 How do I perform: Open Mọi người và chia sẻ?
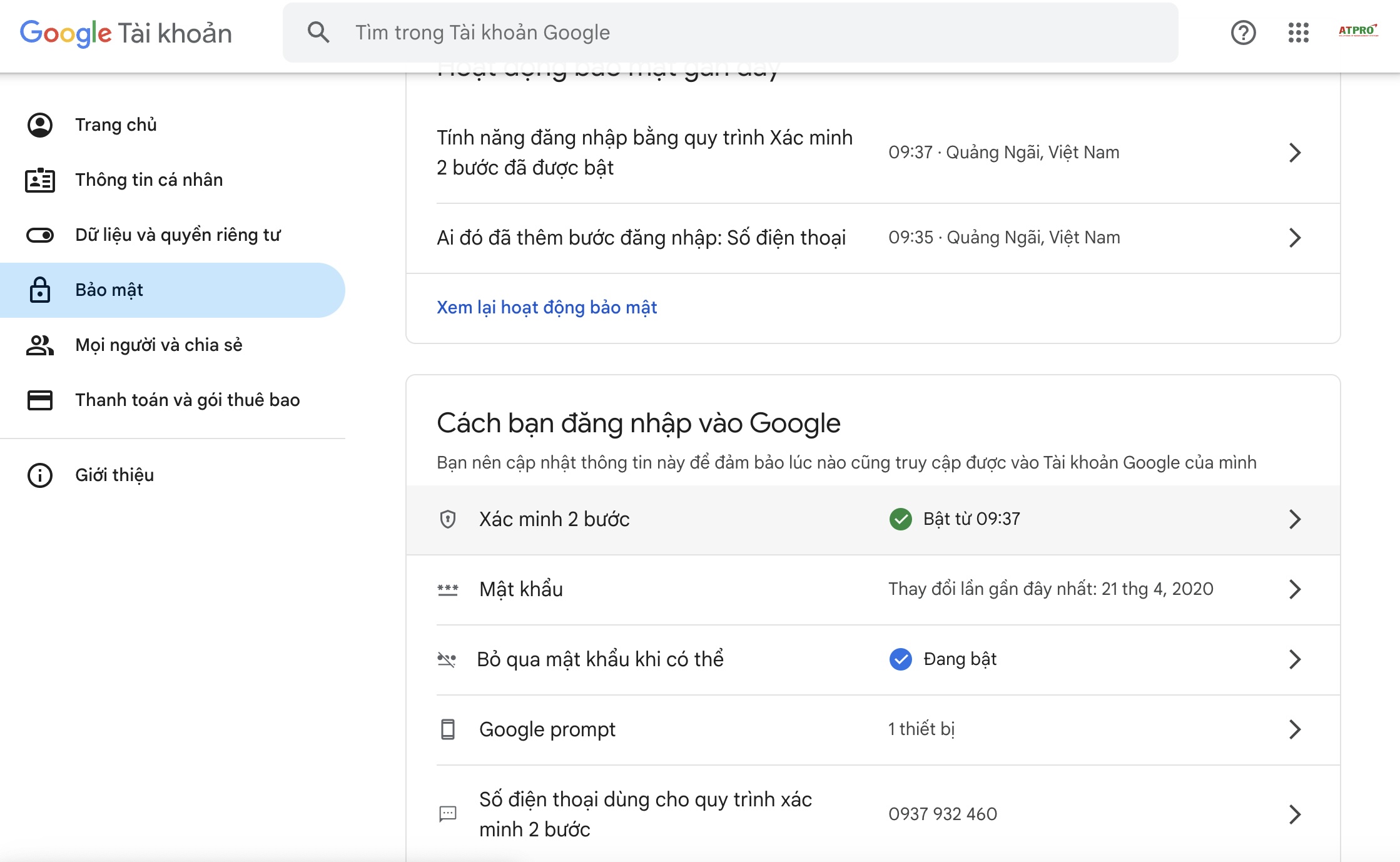click(173, 345)
